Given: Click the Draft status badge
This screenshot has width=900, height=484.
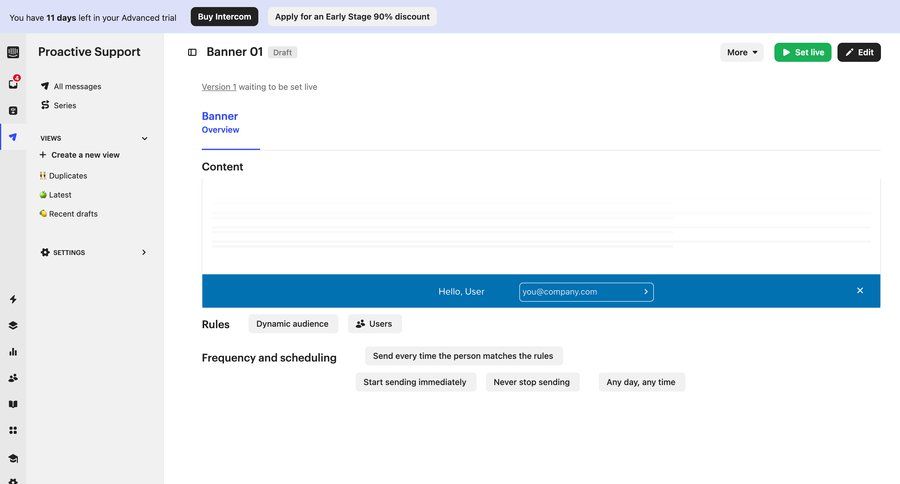Looking at the screenshot, I should pyautogui.click(x=282, y=52).
